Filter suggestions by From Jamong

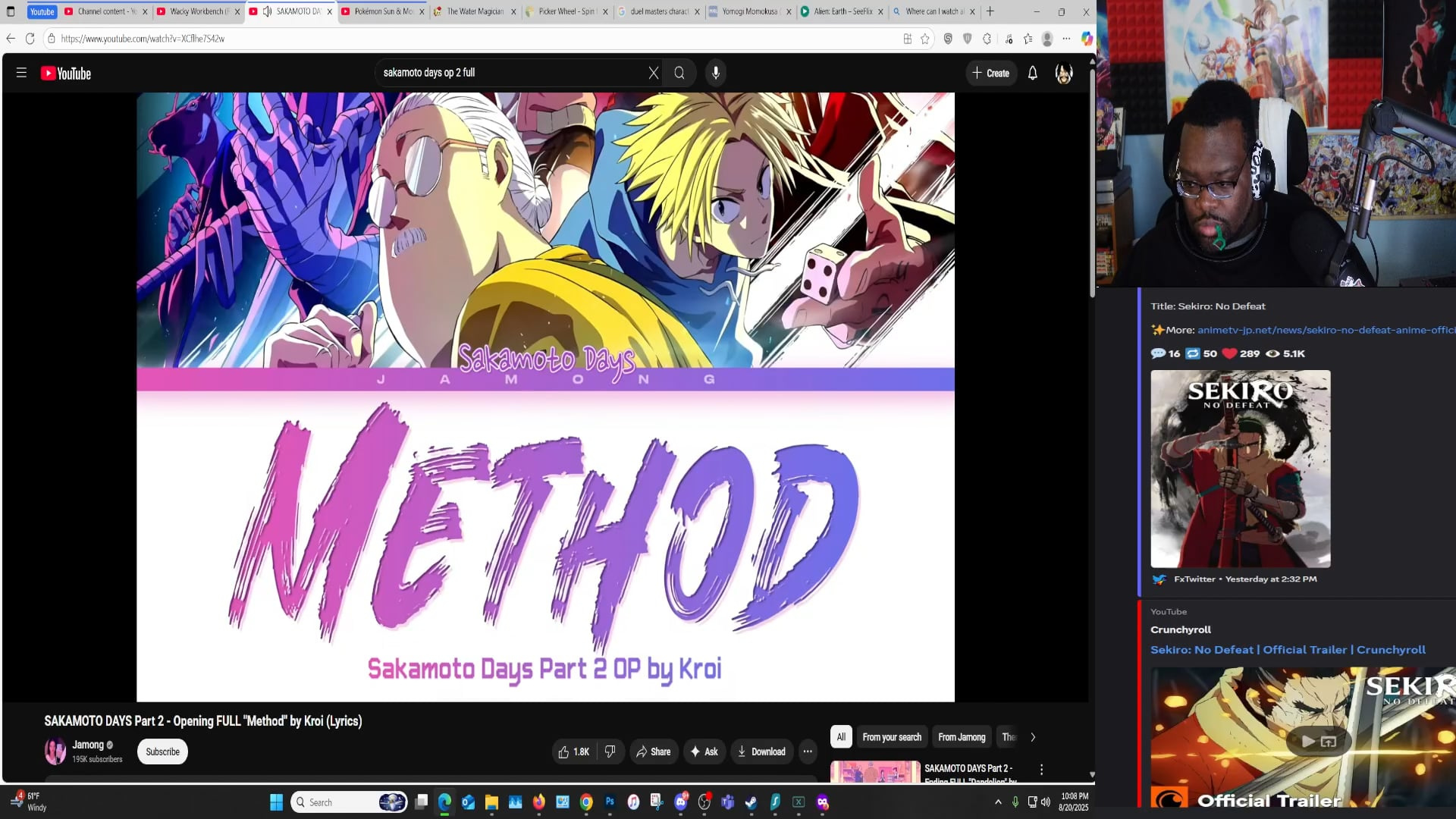point(962,737)
